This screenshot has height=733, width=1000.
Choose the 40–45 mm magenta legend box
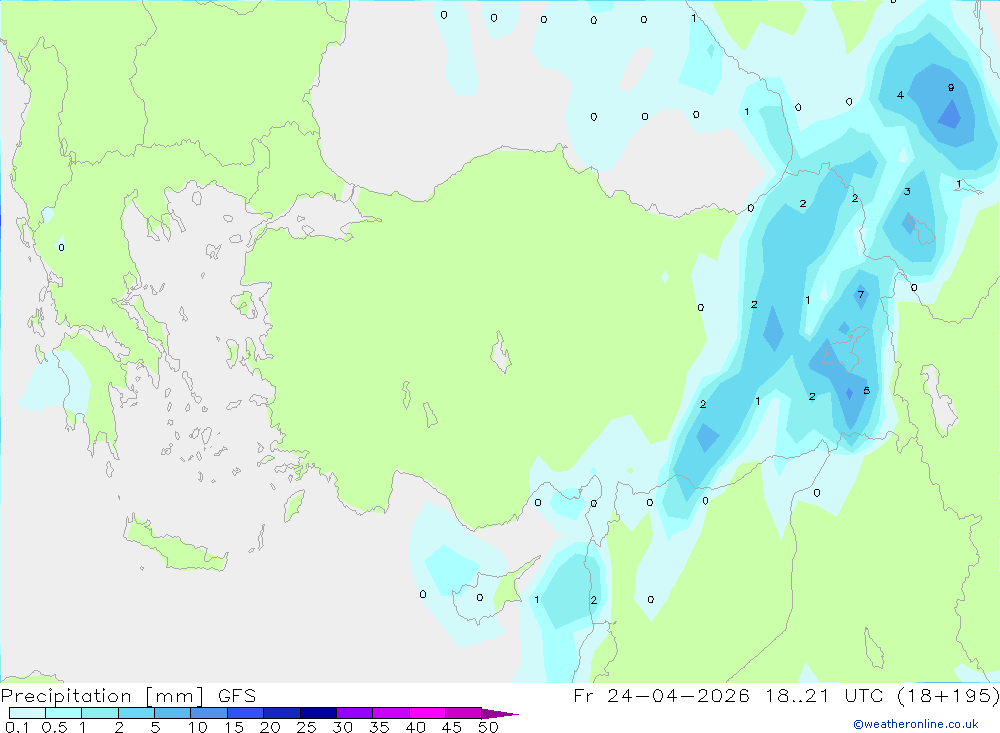tap(427, 713)
